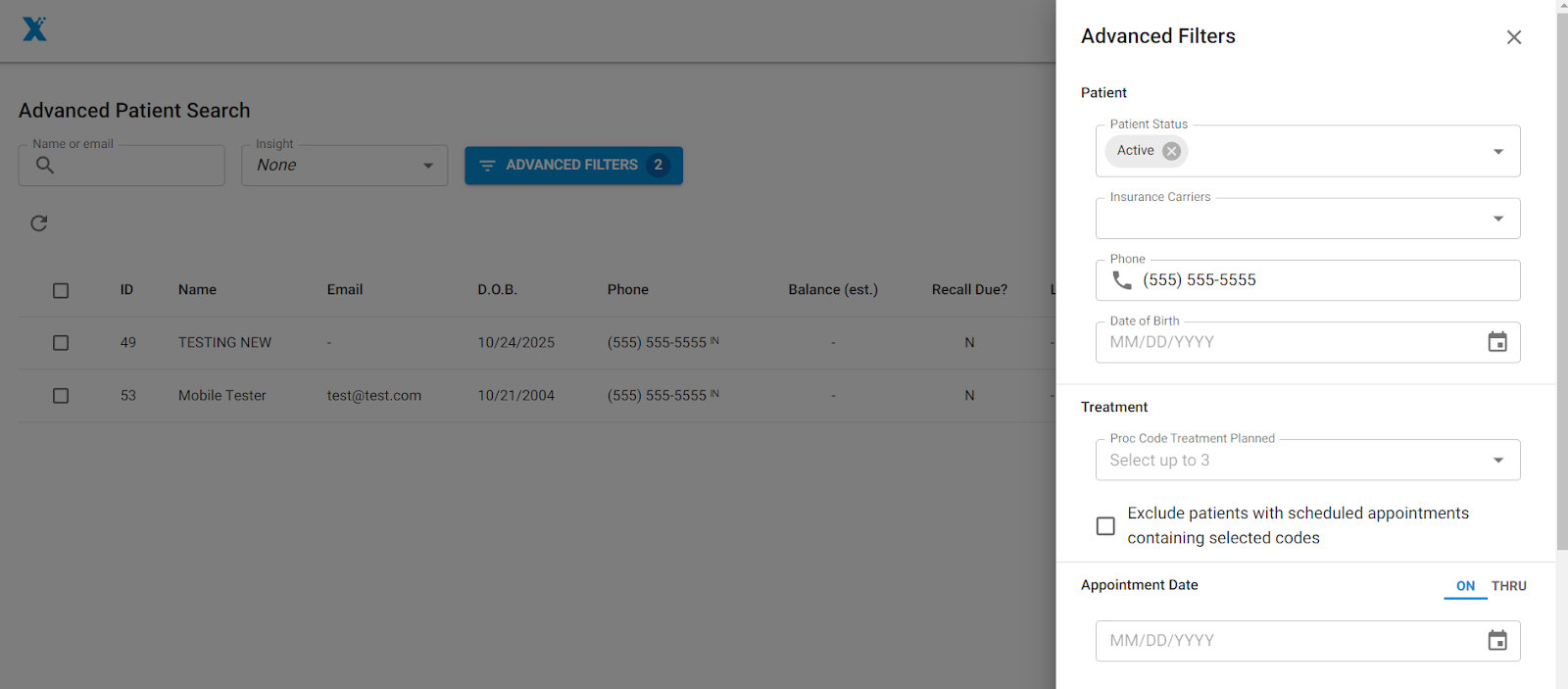
Task: Click the refresh icon above the table
Action: coord(39,223)
